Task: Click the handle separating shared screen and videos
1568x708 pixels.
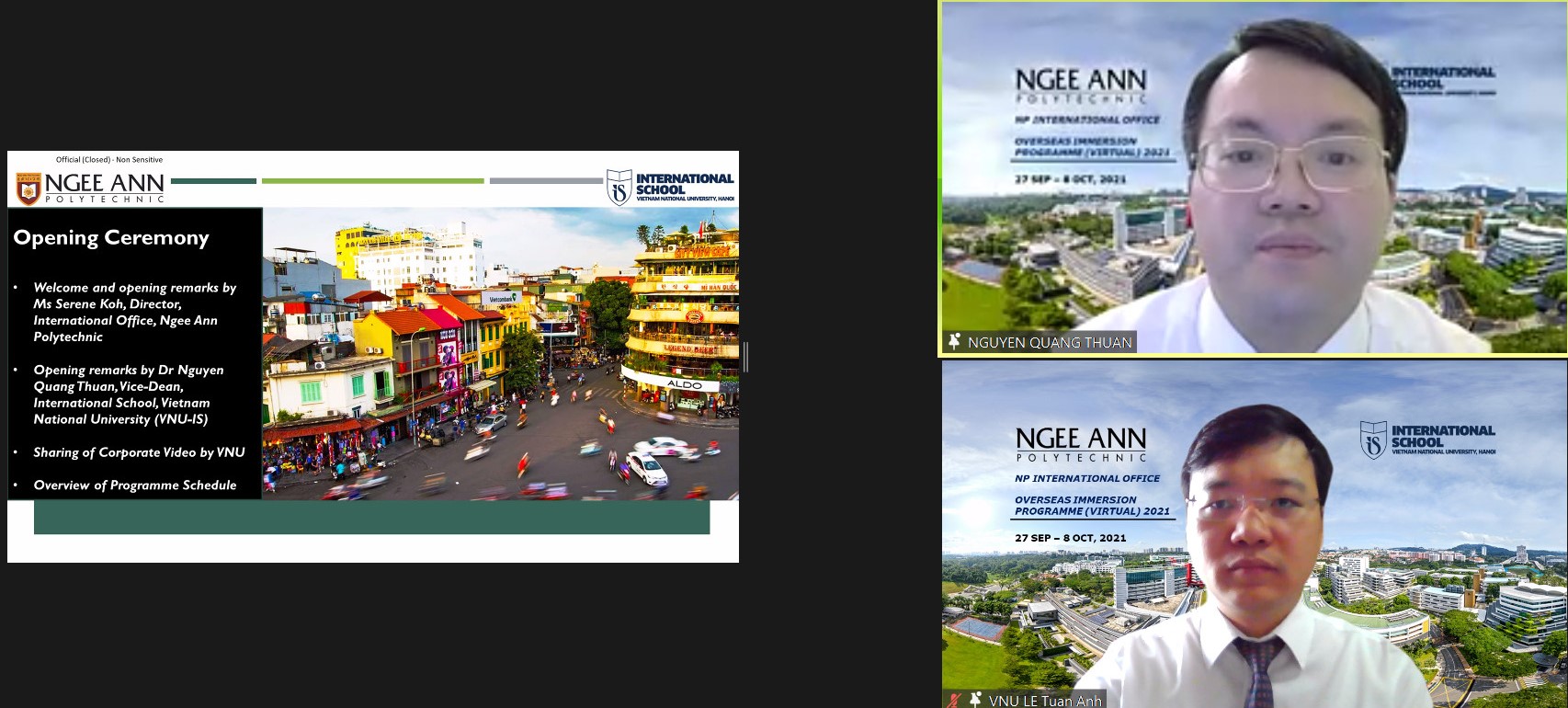Action: [x=745, y=357]
